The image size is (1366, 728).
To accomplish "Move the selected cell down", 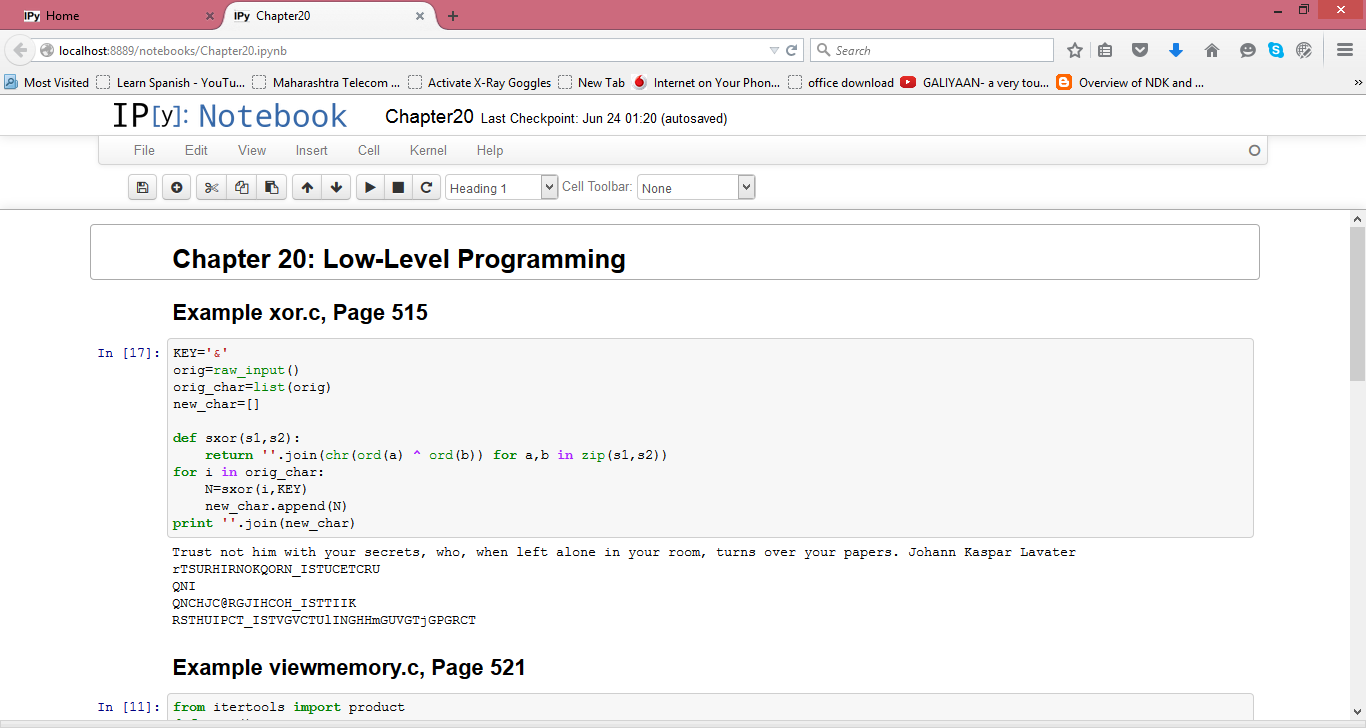I will (336, 187).
